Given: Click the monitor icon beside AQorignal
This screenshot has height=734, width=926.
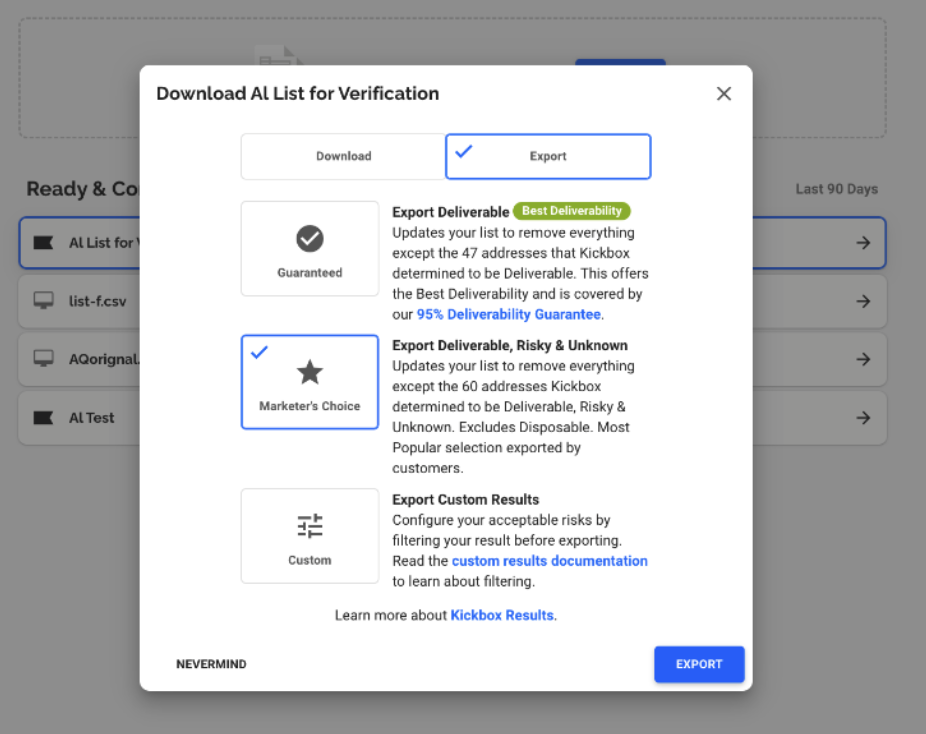Looking at the screenshot, I should coord(43,358).
